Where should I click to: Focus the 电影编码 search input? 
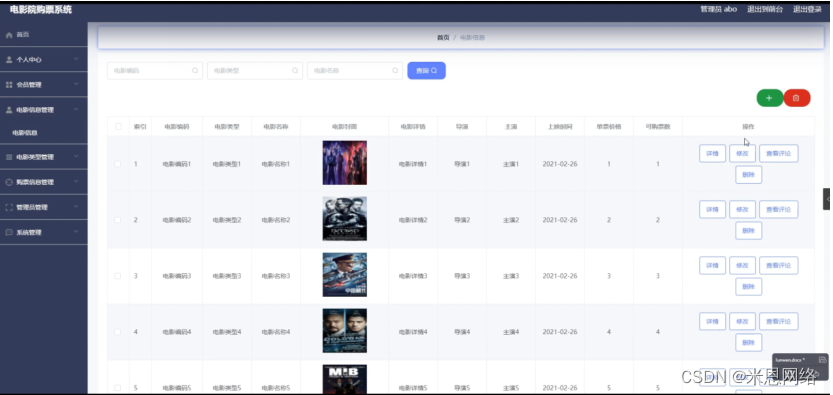[x=155, y=71]
